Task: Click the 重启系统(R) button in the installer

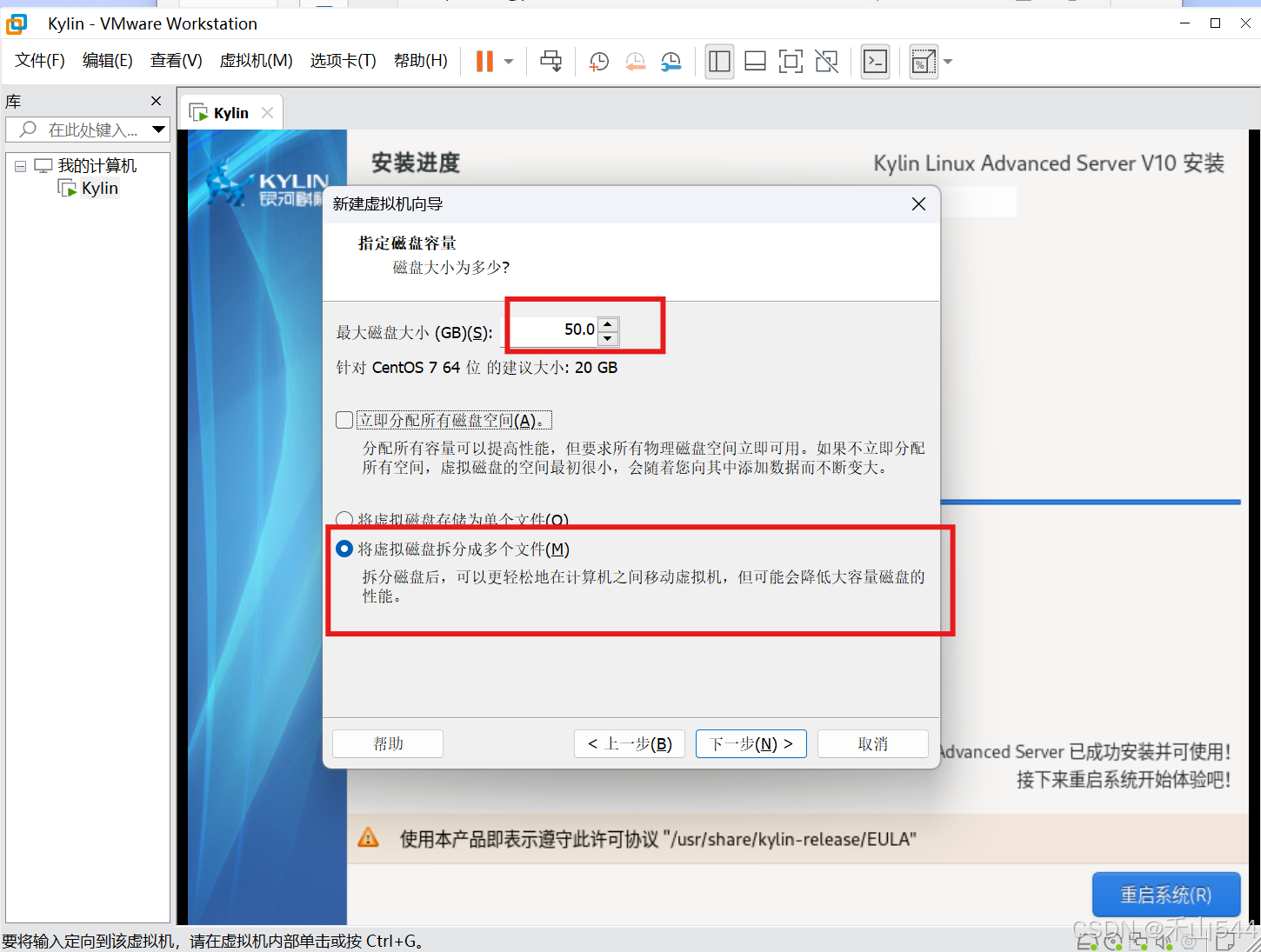Action: tap(1166, 895)
